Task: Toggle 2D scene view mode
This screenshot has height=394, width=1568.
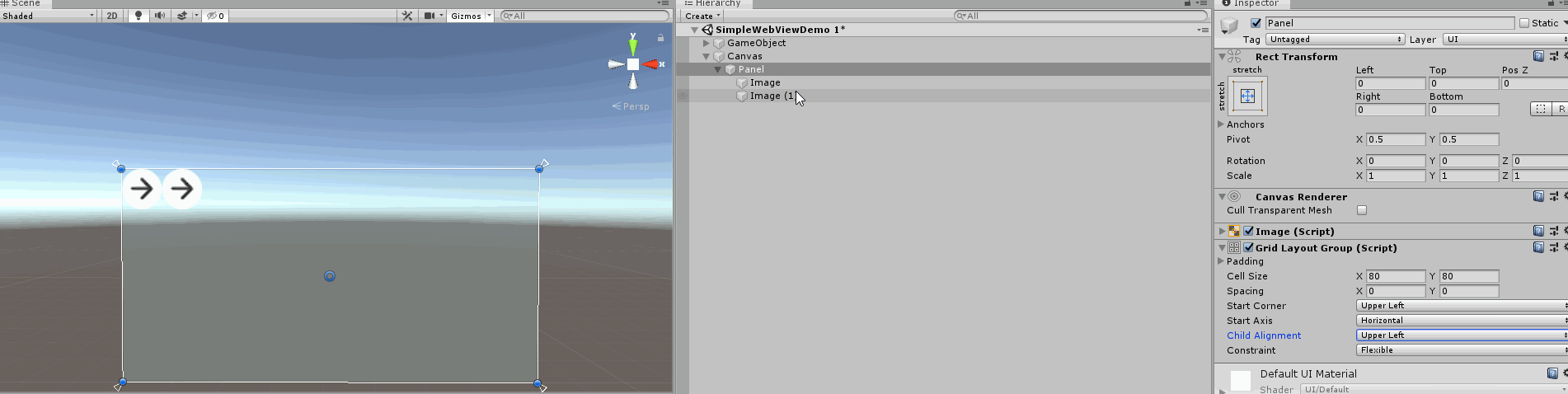Action: click(112, 16)
